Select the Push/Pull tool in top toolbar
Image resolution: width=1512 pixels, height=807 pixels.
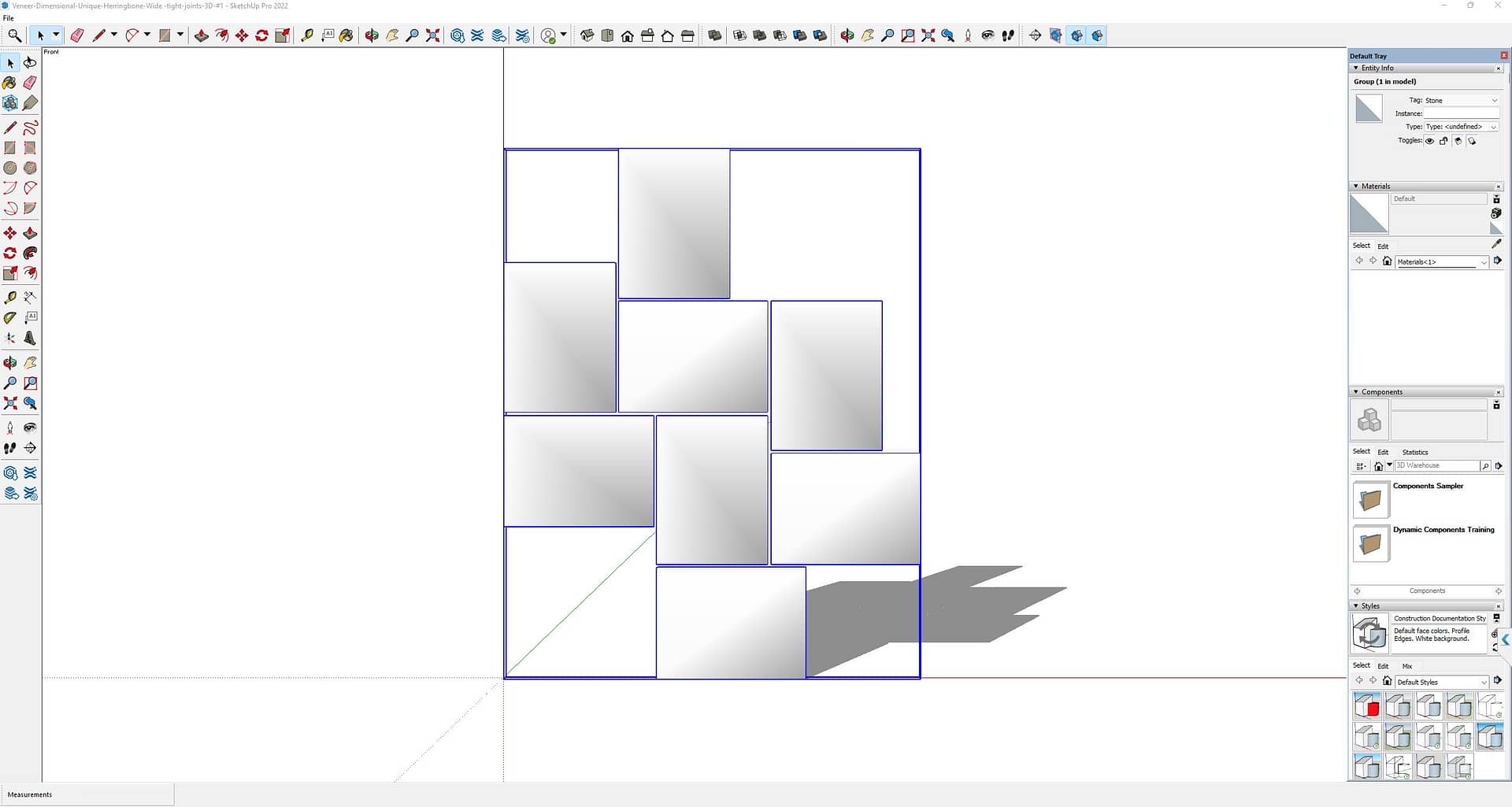pos(202,35)
